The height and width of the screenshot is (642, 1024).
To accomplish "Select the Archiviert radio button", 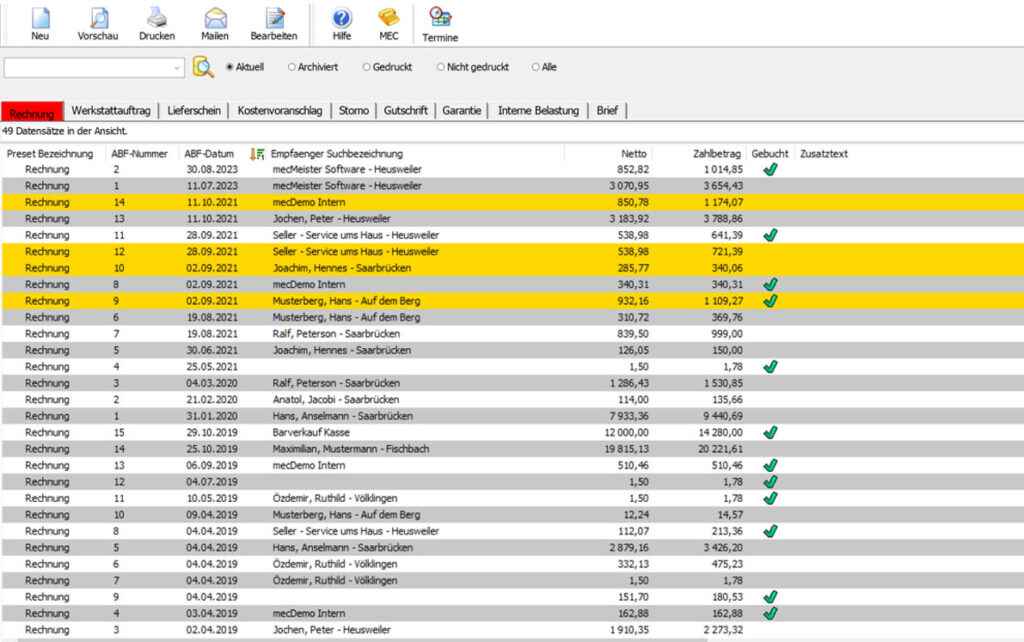I will (292, 67).
